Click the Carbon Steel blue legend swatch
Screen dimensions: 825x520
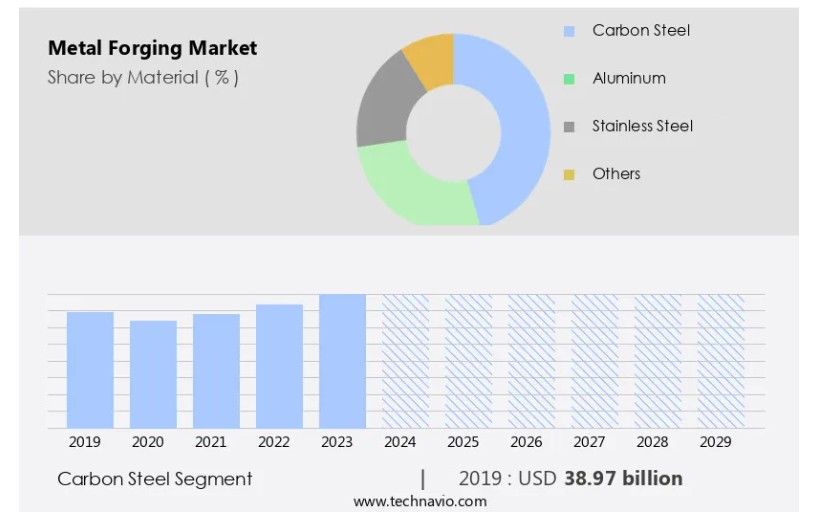[x=569, y=31]
